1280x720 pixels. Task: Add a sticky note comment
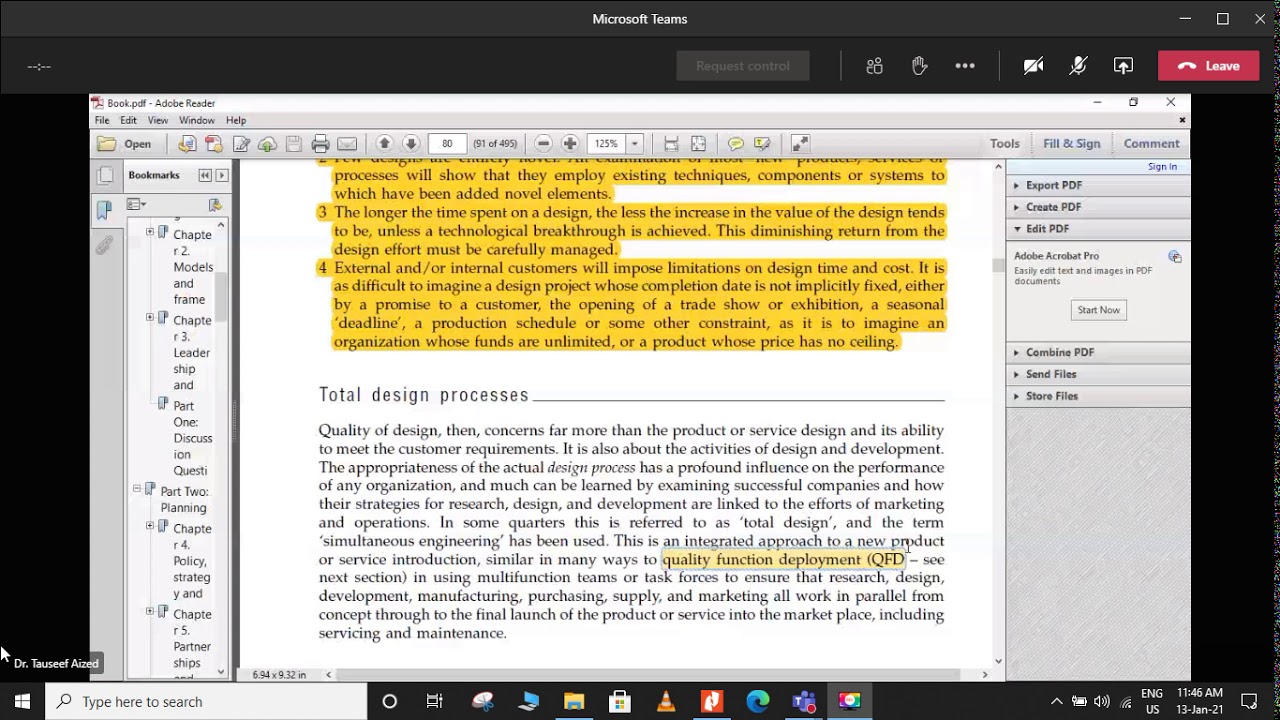735,144
